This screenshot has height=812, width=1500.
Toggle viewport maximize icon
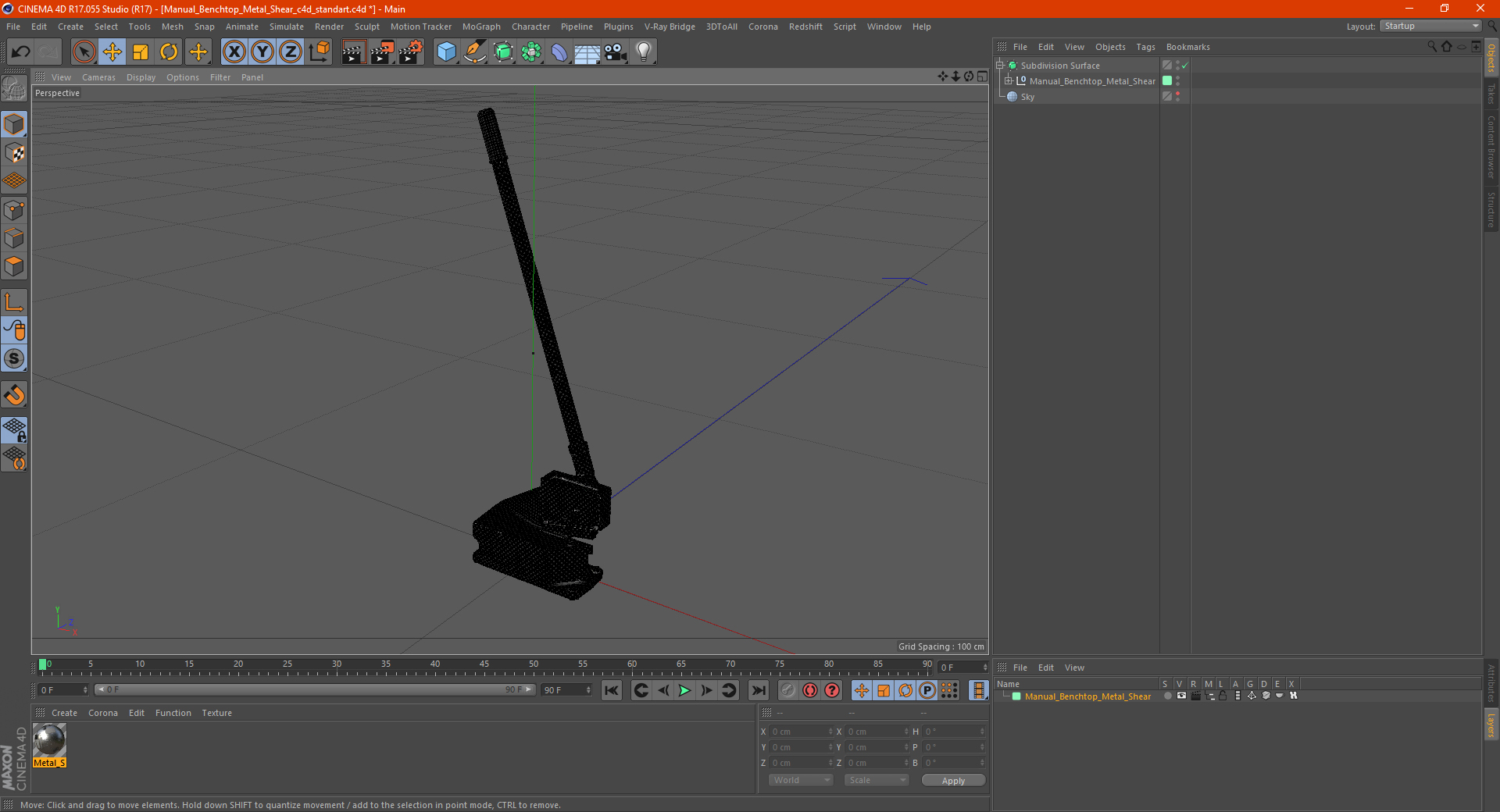pos(982,77)
